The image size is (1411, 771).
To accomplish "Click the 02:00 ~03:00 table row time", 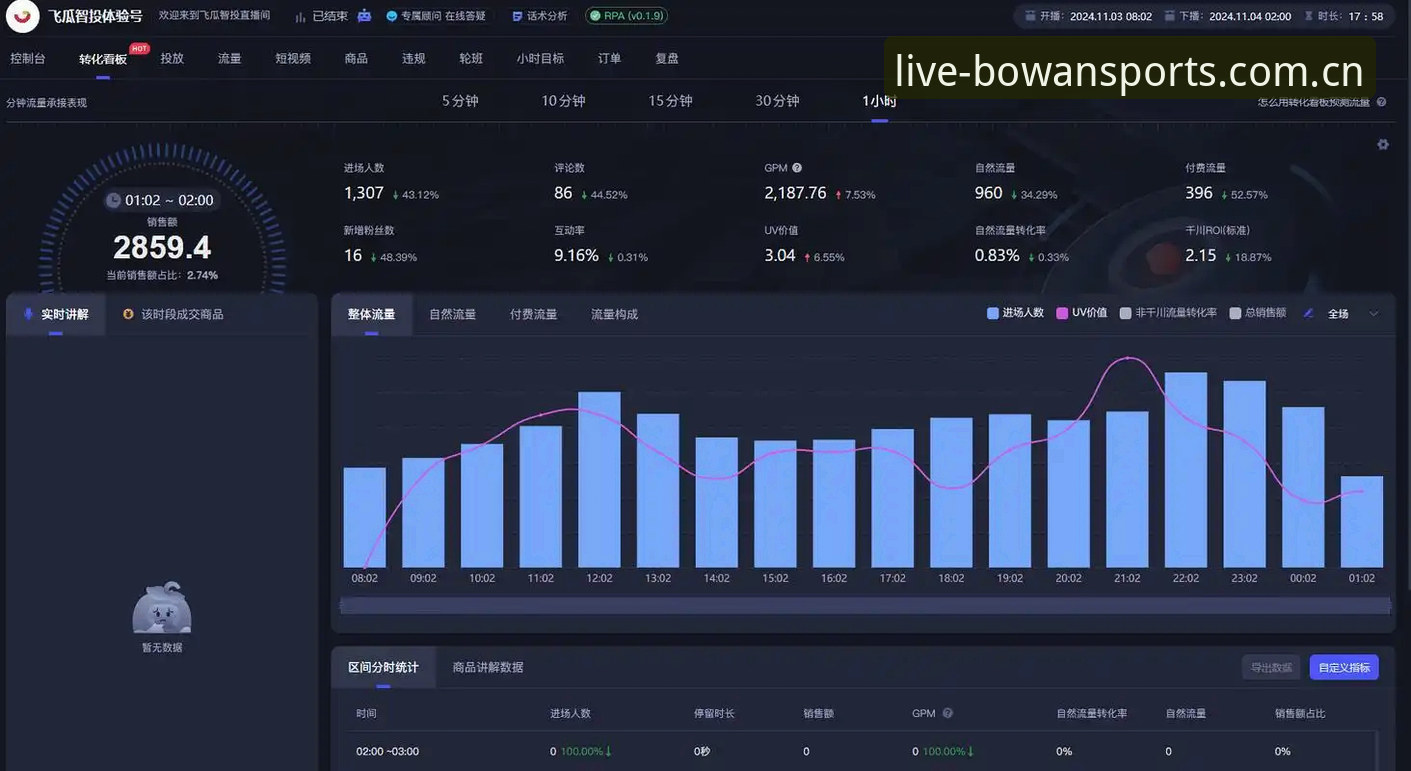I will point(388,751).
